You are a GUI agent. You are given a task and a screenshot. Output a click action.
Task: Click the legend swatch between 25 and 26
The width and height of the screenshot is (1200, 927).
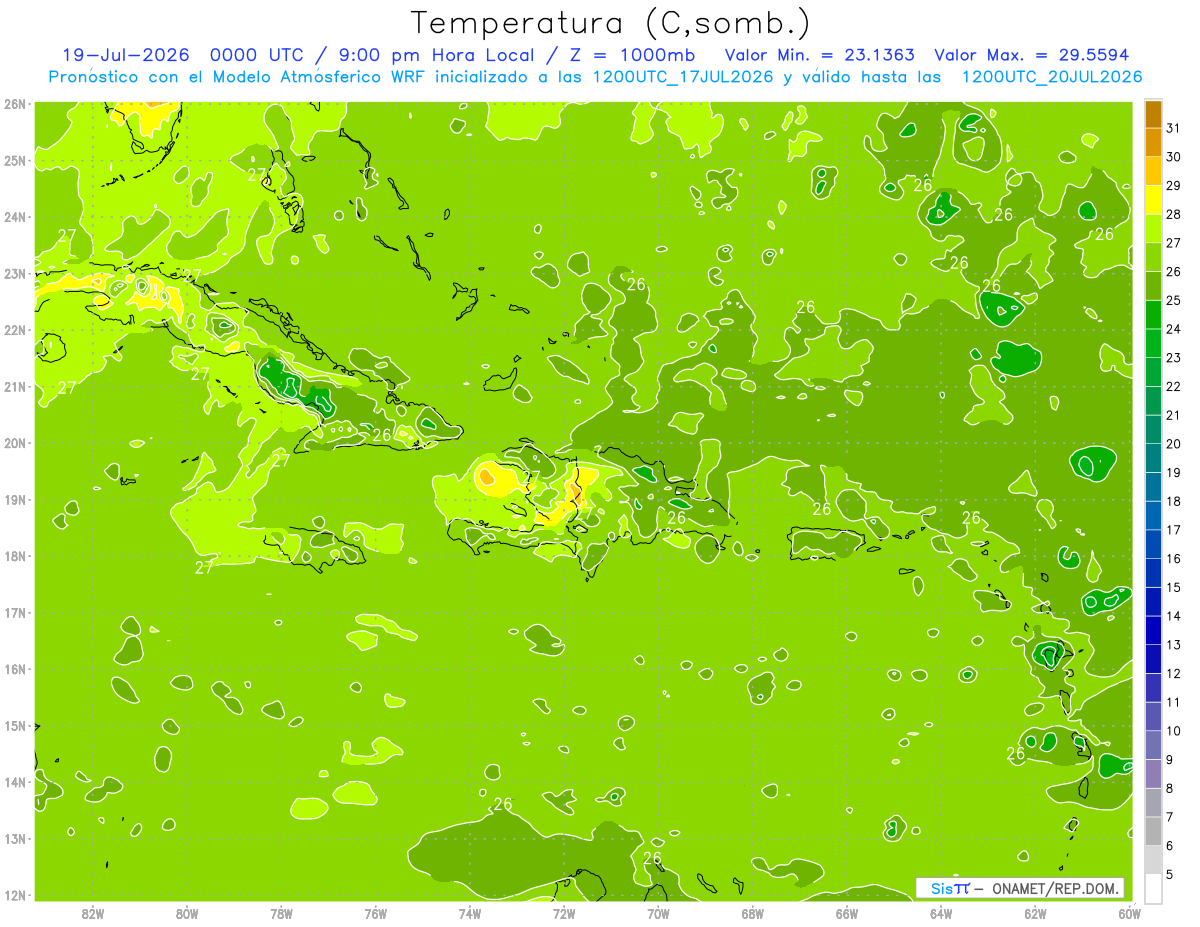pos(1153,286)
